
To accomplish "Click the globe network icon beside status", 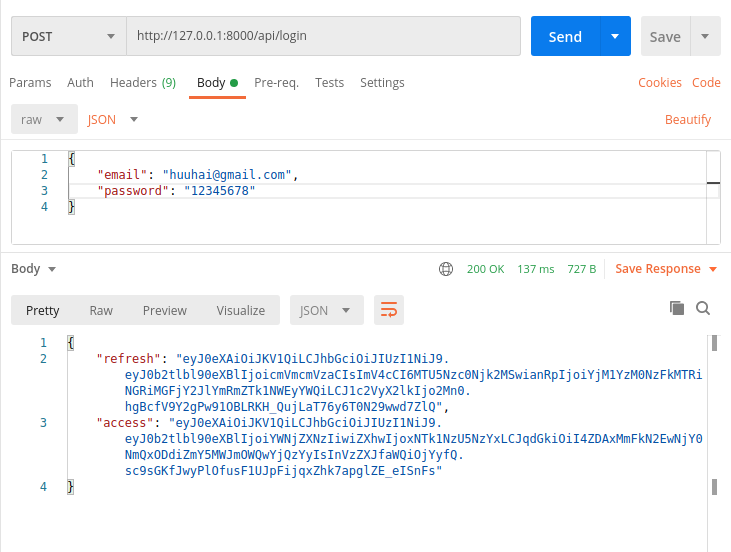I will tap(446, 269).
